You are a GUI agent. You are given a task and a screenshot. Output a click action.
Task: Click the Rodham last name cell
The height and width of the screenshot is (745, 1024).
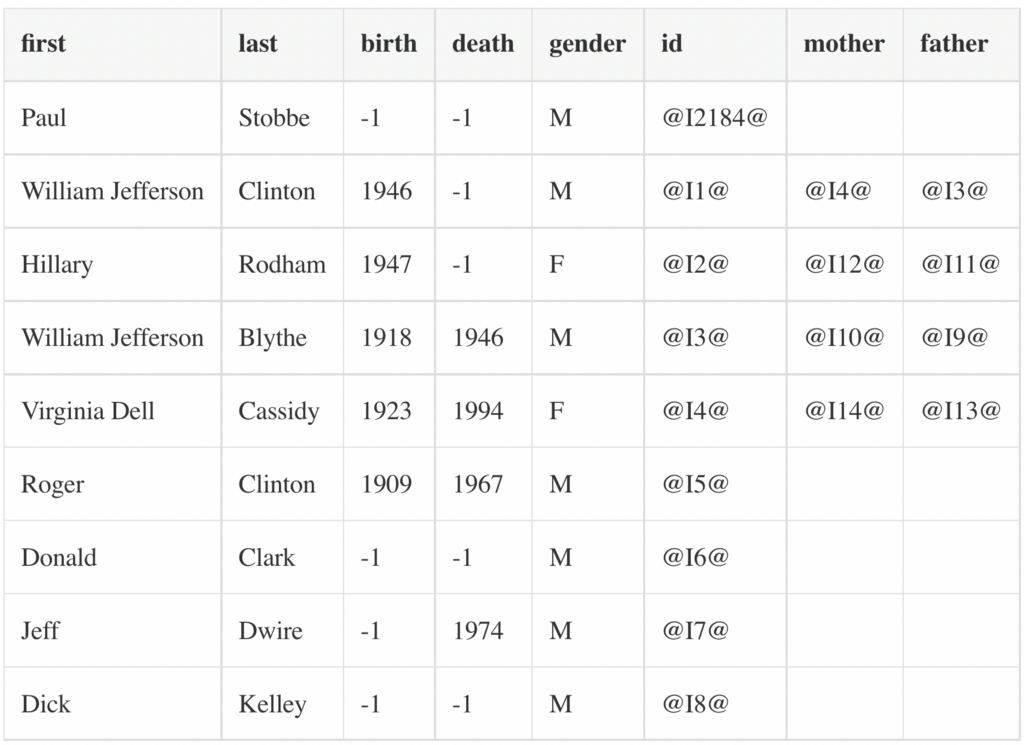pyautogui.click(x=282, y=264)
